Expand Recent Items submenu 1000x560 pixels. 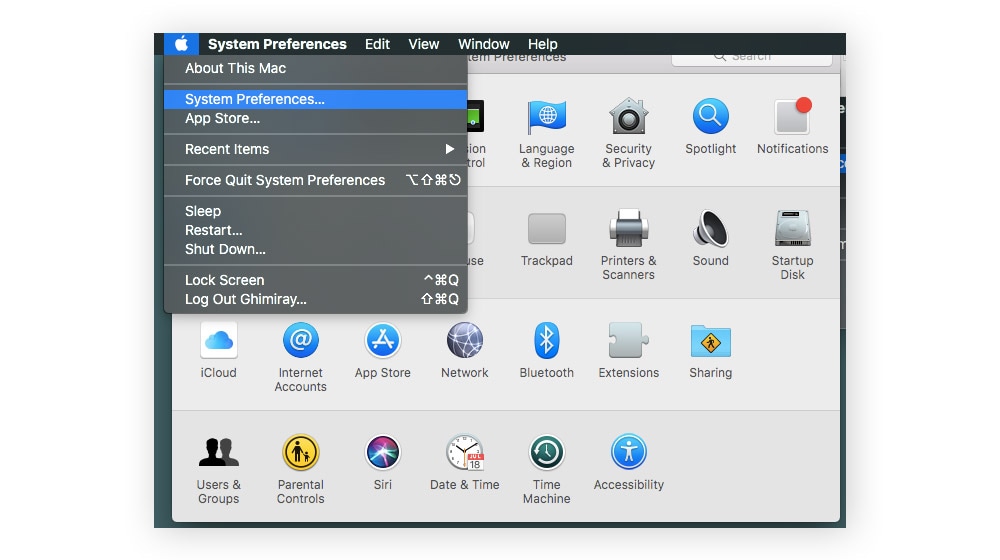coord(316,149)
